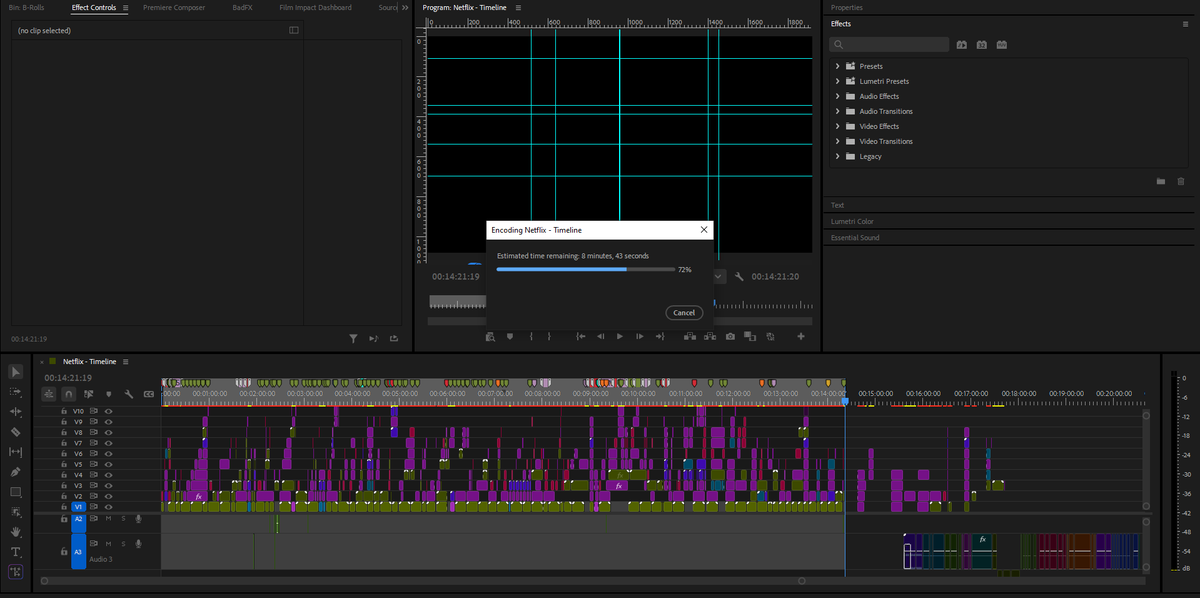
Task: Open the Properties panel tab
Action: point(846,7)
